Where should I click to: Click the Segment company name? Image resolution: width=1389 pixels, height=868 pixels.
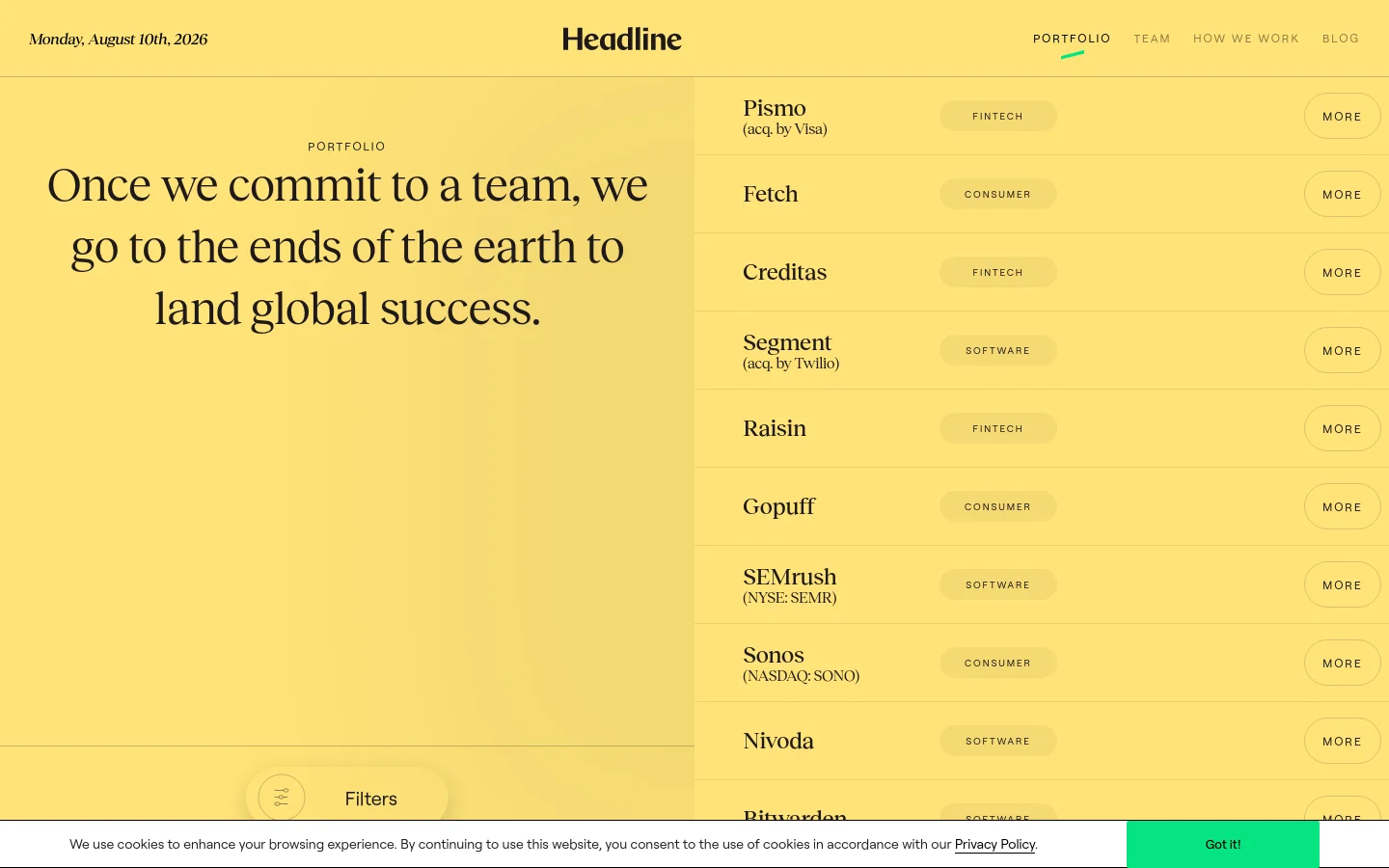pos(787,343)
